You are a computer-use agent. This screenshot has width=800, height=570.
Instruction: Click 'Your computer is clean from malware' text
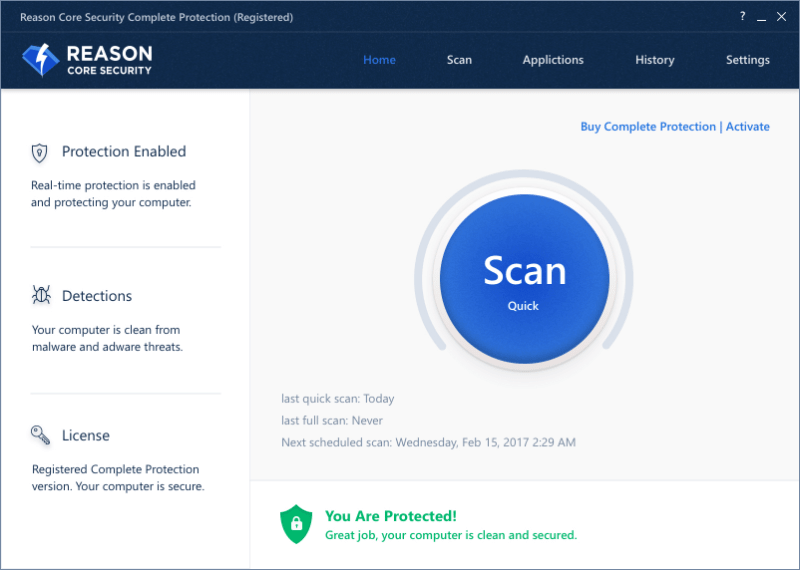point(107,338)
